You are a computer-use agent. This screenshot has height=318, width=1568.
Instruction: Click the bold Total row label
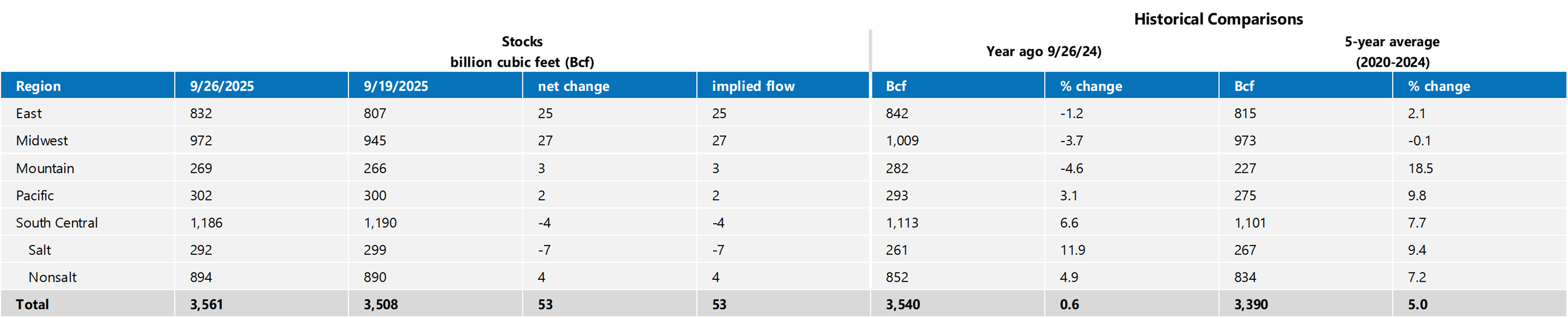(x=32, y=305)
